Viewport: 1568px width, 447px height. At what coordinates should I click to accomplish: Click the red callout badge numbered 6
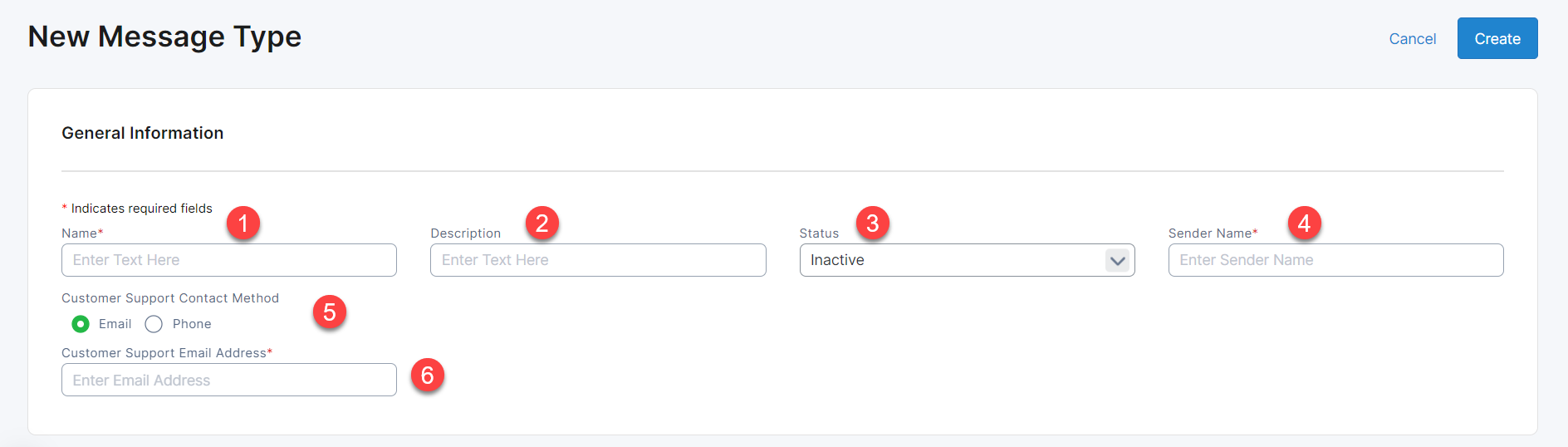(428, 376)
